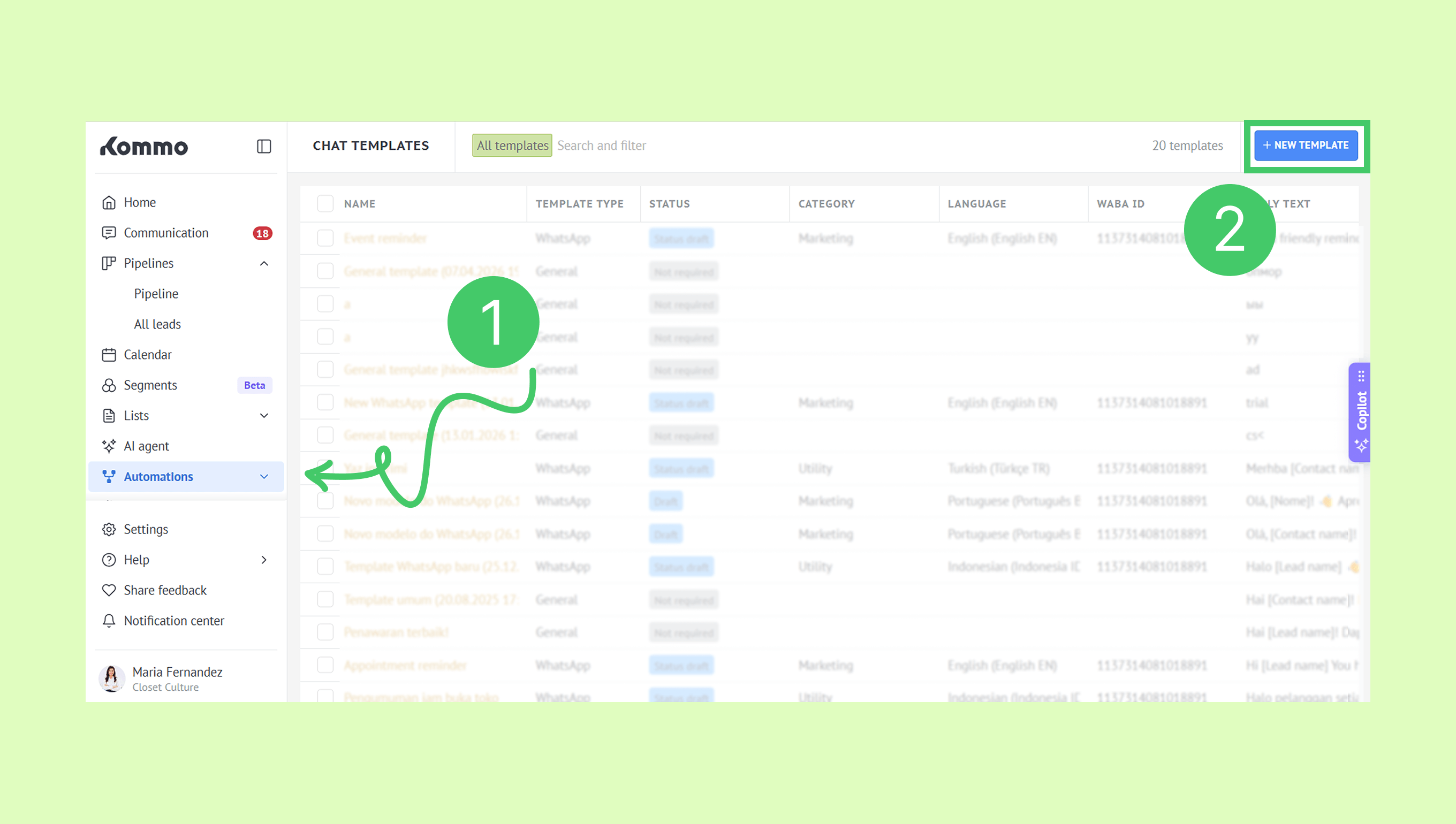Viewport: 1456px width, 824px height.
Task: Click the Lists document icon
Action: click(x=109, y=416)
